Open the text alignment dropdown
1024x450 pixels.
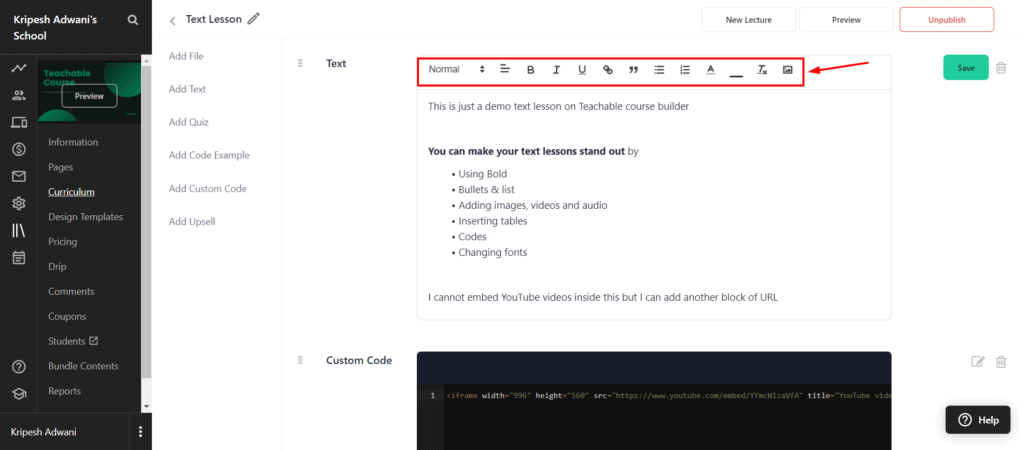click(x=505, y=69)
